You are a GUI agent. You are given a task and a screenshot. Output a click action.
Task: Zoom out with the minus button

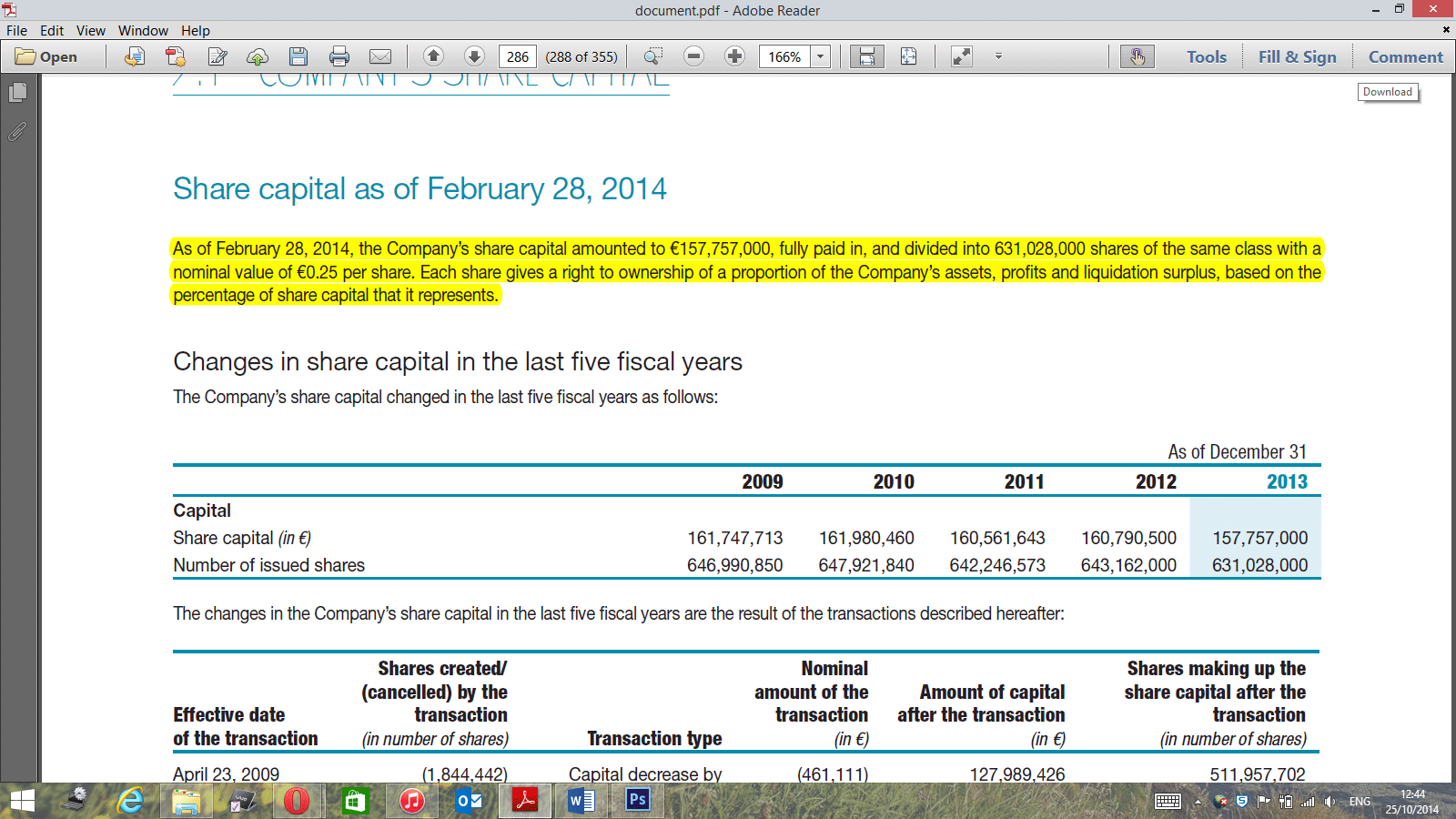tap(693, 56)
